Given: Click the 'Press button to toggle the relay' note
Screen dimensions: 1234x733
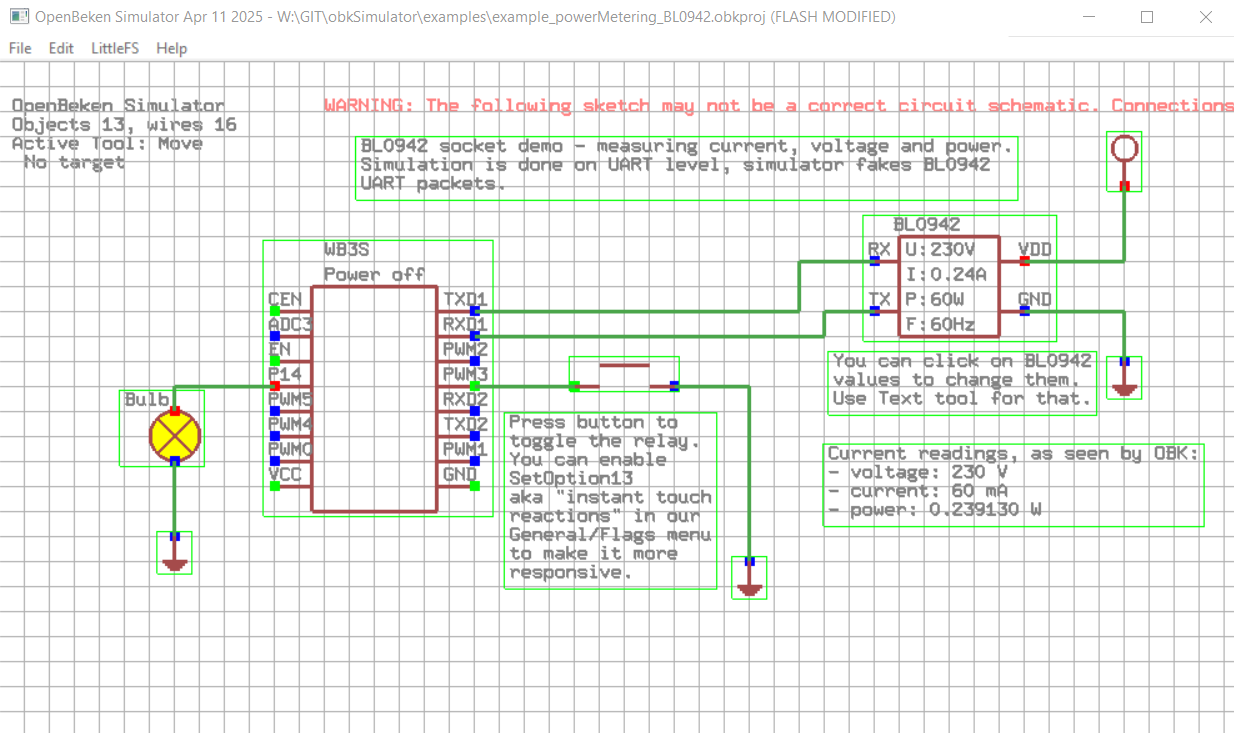Looking at the screenshot, I should click(611, 500).
